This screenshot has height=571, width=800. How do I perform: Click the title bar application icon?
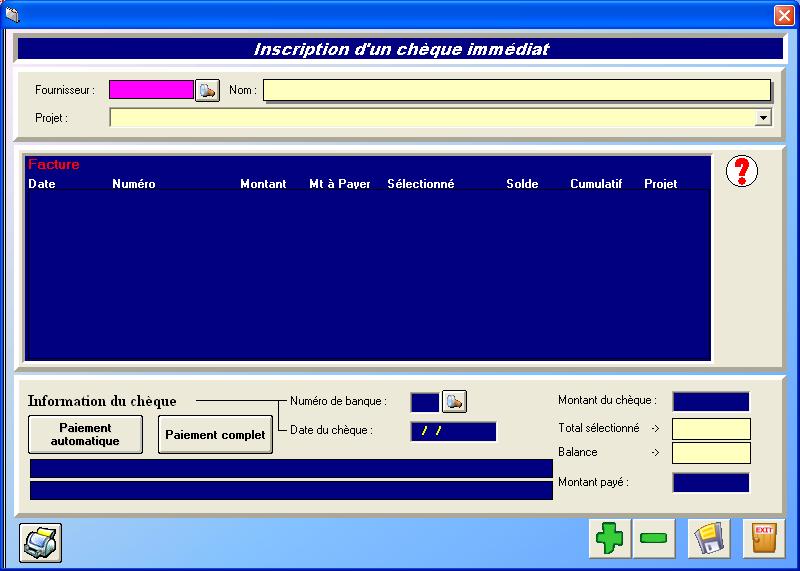point(12,14)
